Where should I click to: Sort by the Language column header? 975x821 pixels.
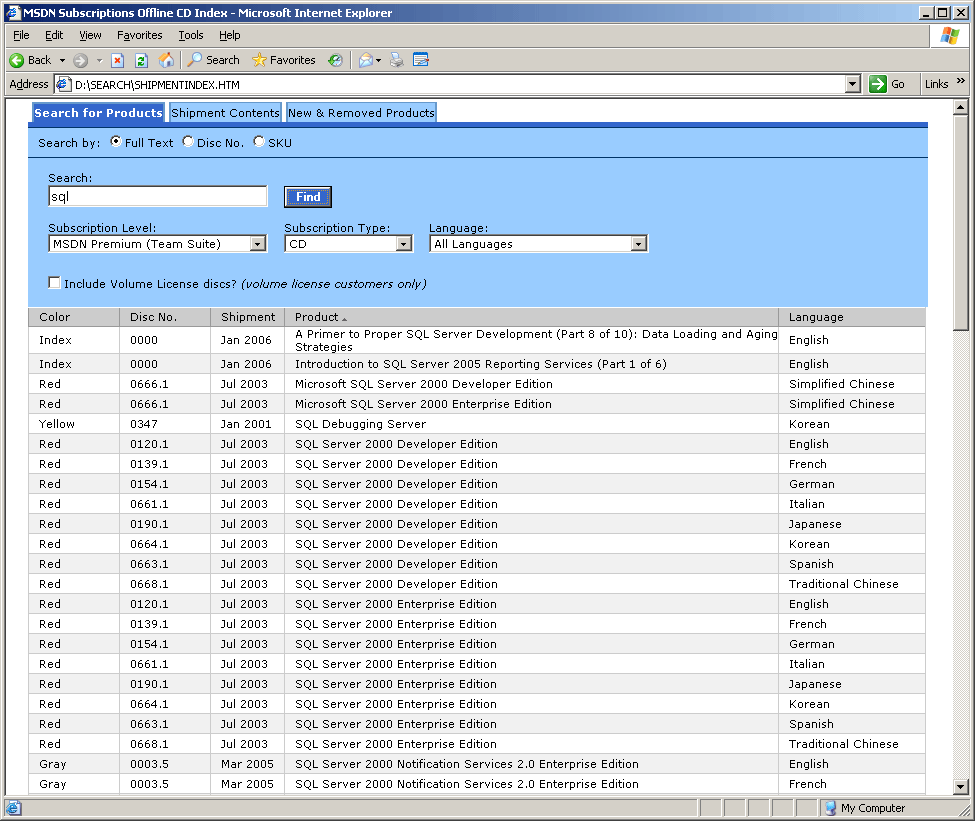(852, 317)
